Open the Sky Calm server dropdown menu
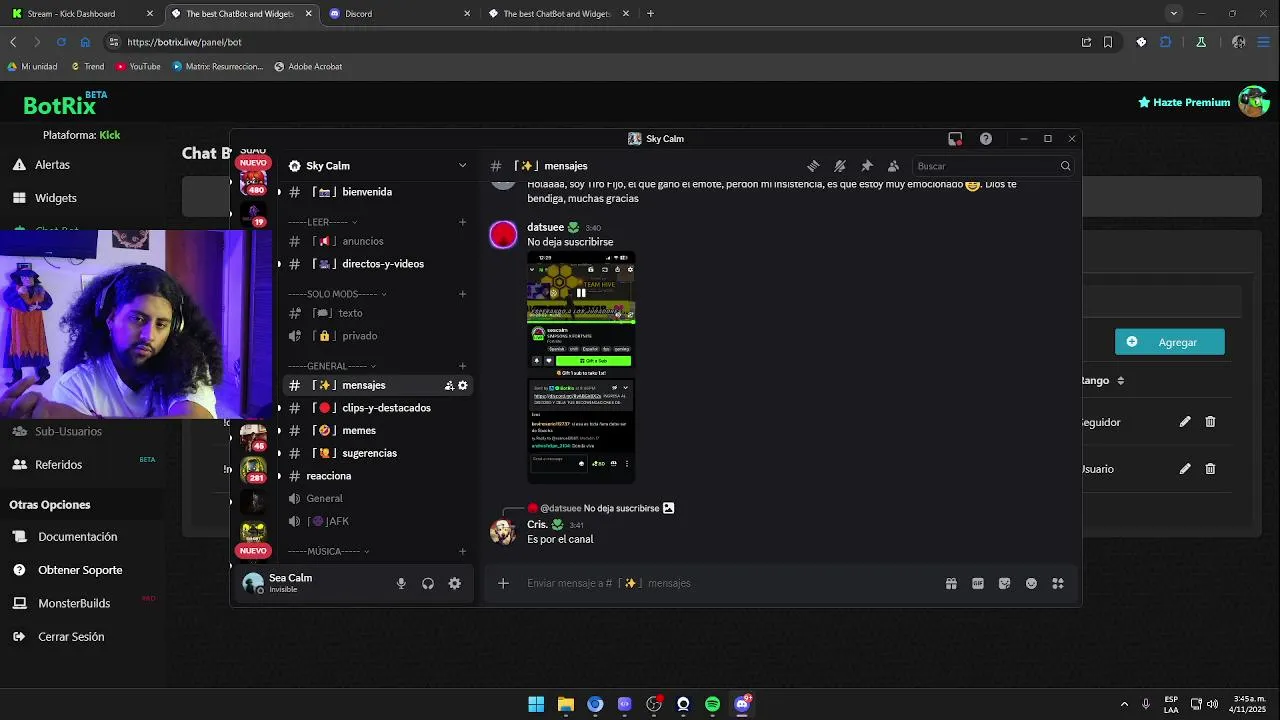This screenshot has height=720, width=1280. (462, 166)
